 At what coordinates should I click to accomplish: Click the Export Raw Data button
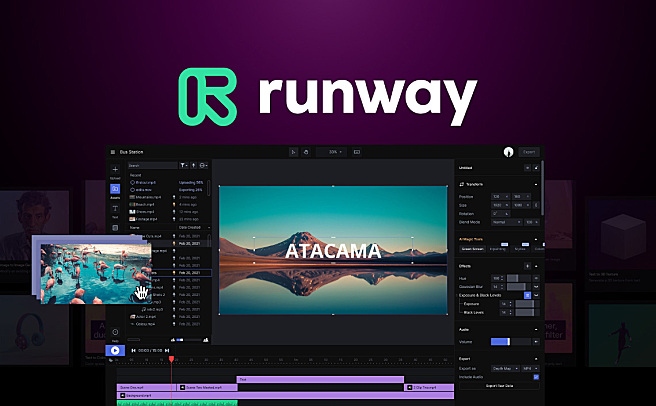click(499, 386)
